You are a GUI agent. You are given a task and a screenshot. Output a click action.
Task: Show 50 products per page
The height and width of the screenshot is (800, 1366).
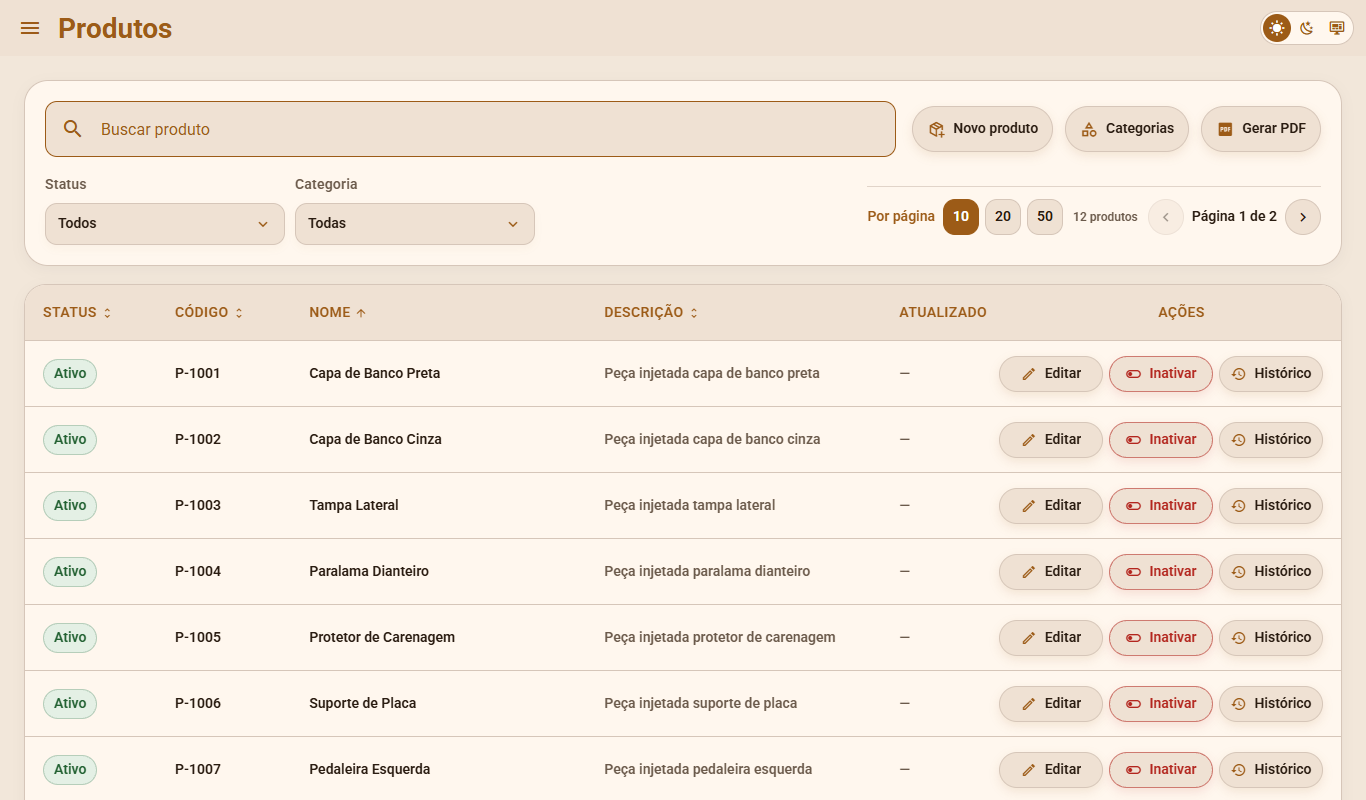1045,217
